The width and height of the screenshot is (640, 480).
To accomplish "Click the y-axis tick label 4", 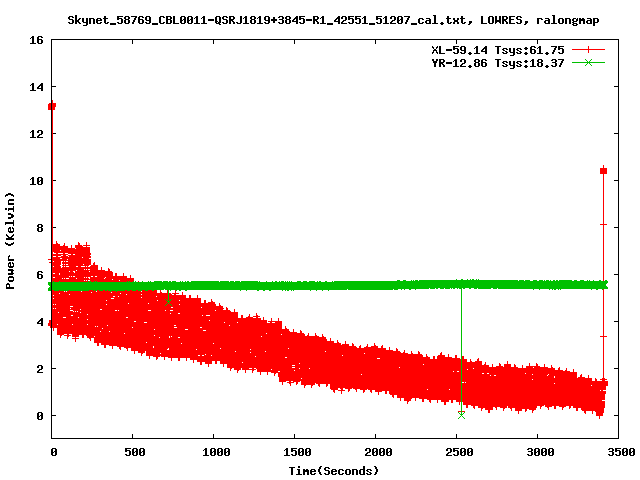I will coord(40,322).
